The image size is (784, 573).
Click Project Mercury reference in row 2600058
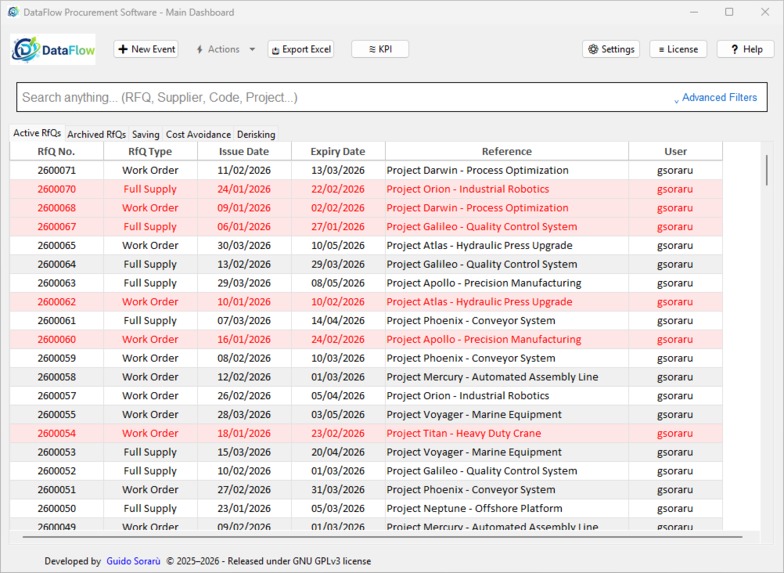click(x=492, y=377)
